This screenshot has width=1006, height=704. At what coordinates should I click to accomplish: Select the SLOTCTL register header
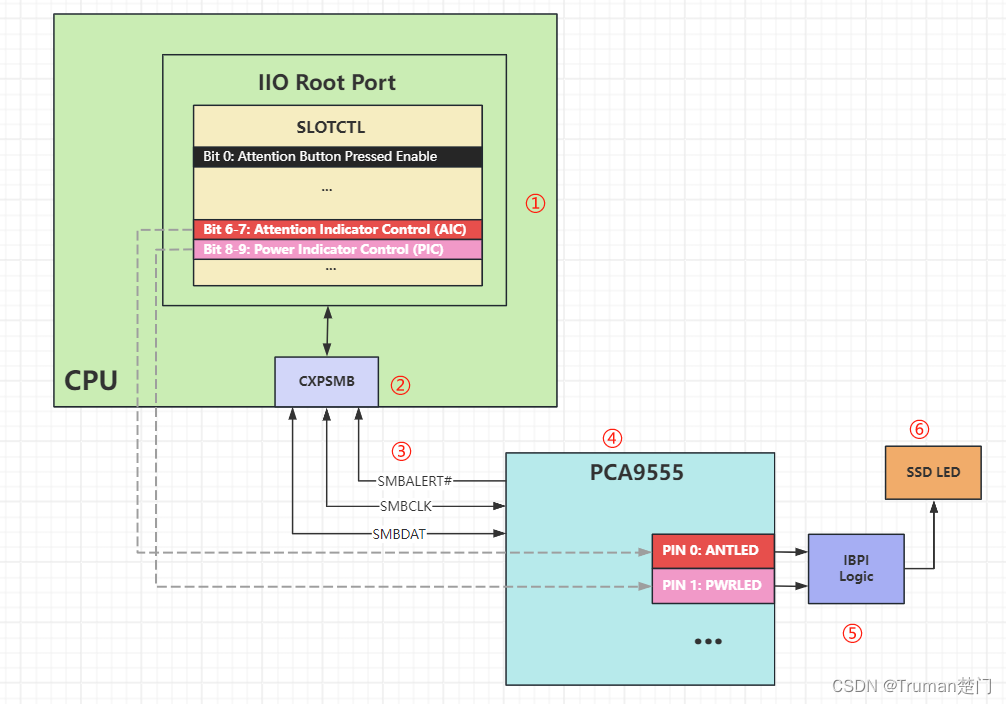coord(336,127)
